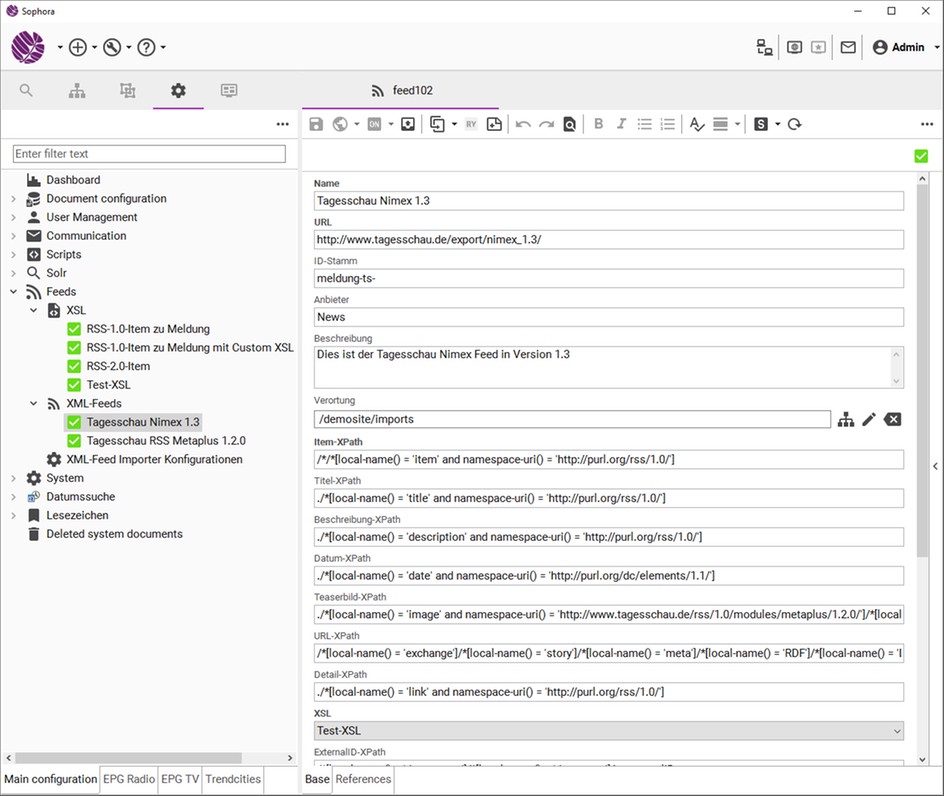944x796 pixels.
Task: Save the document with the disk icon
Action: coord(316,124)
